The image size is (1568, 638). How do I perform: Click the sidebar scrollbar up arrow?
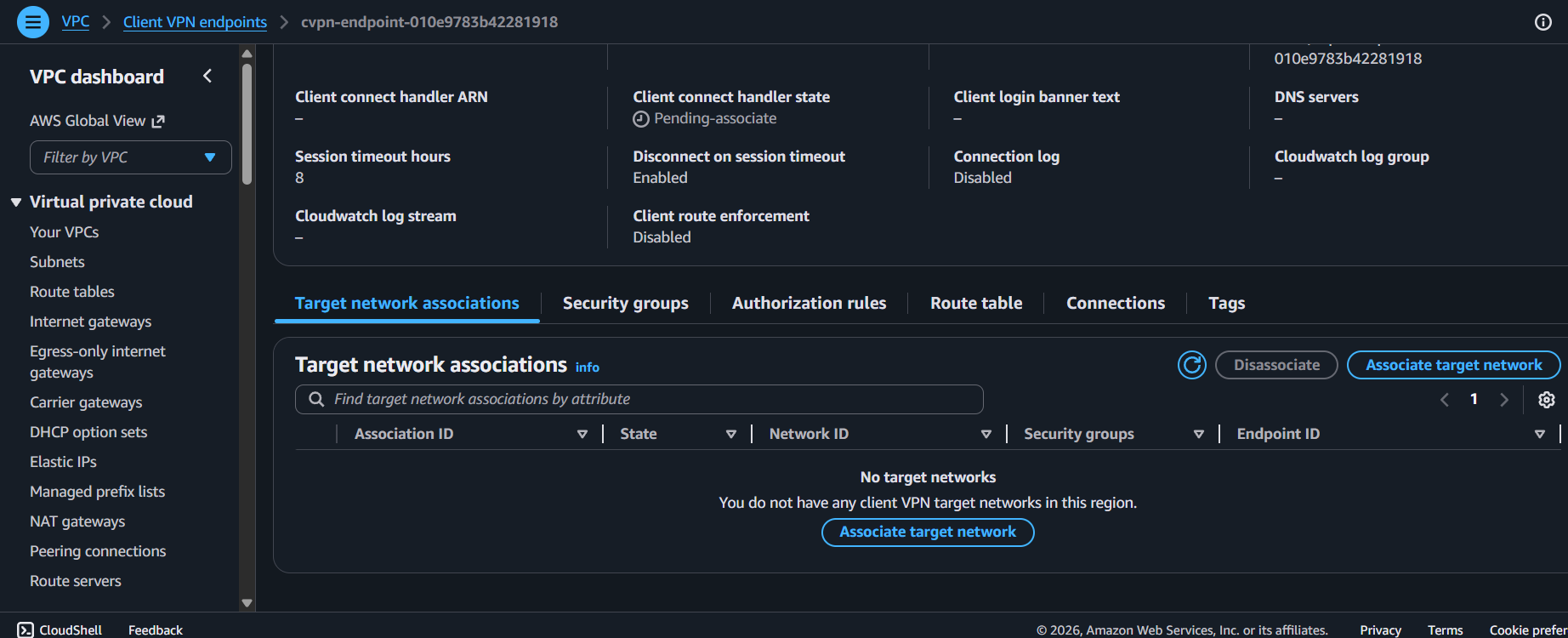pyautogui.click(x=247, y=54)
